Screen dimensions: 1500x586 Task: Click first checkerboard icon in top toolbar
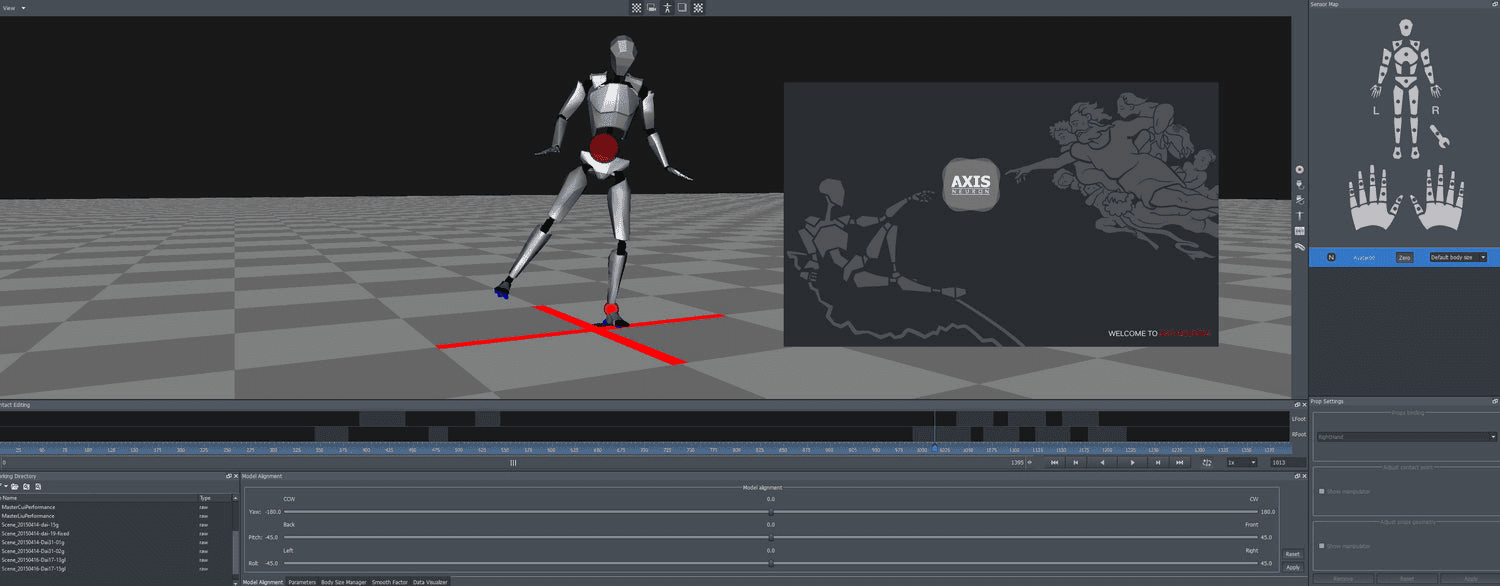[x=636, y=7]
